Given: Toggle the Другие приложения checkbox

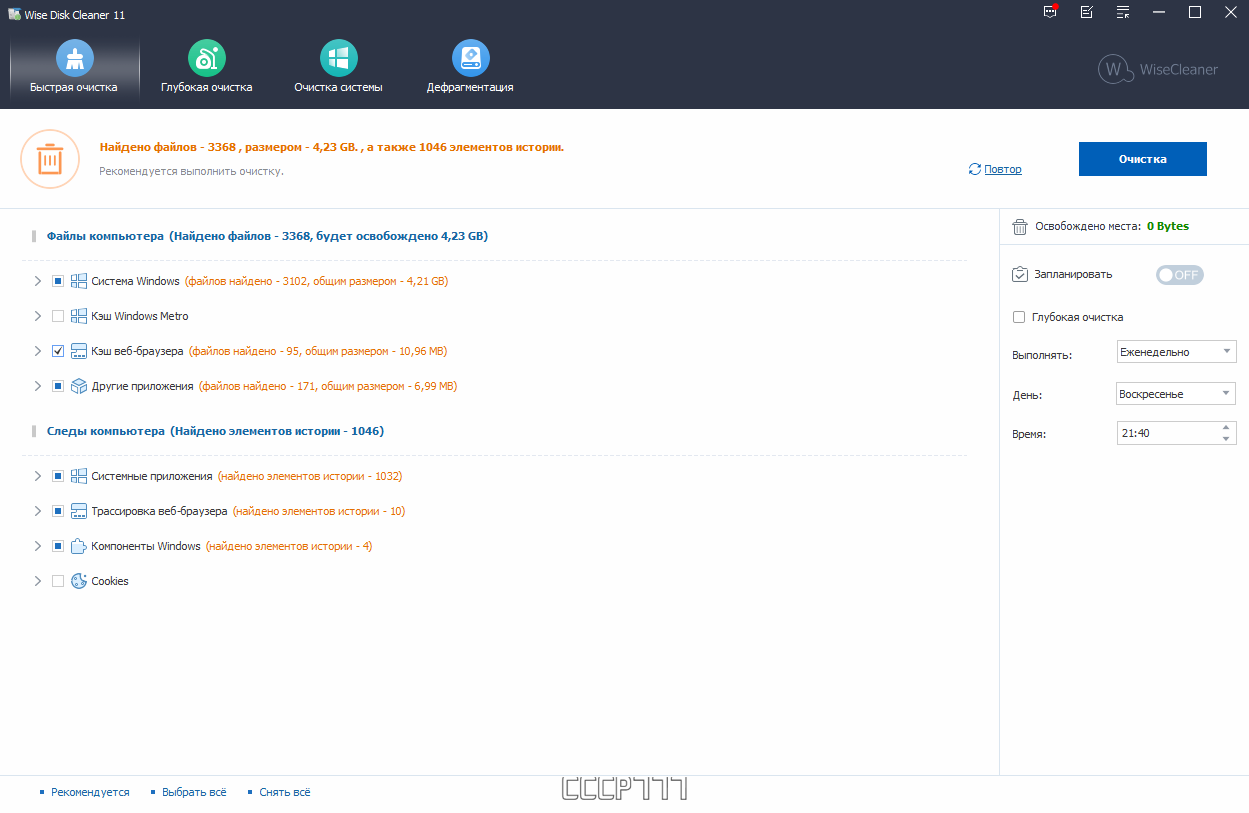Looking at the screenshot, I should pyautogui.click(x=58, y=386).
